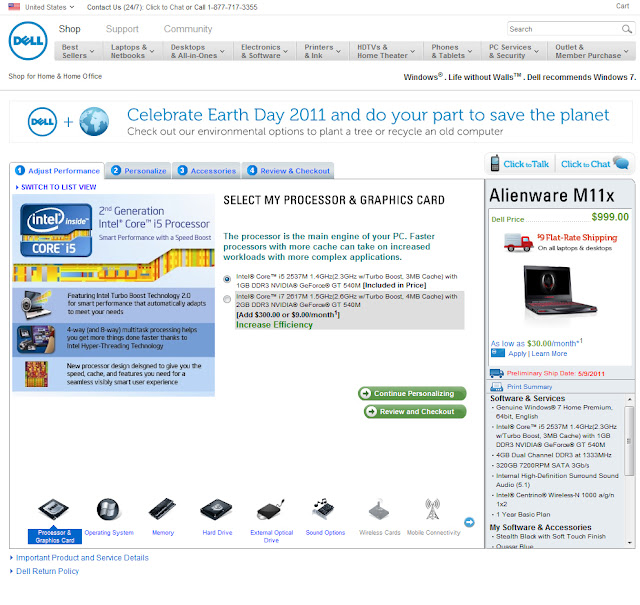Click the Print Summary link

pos(529,387)
